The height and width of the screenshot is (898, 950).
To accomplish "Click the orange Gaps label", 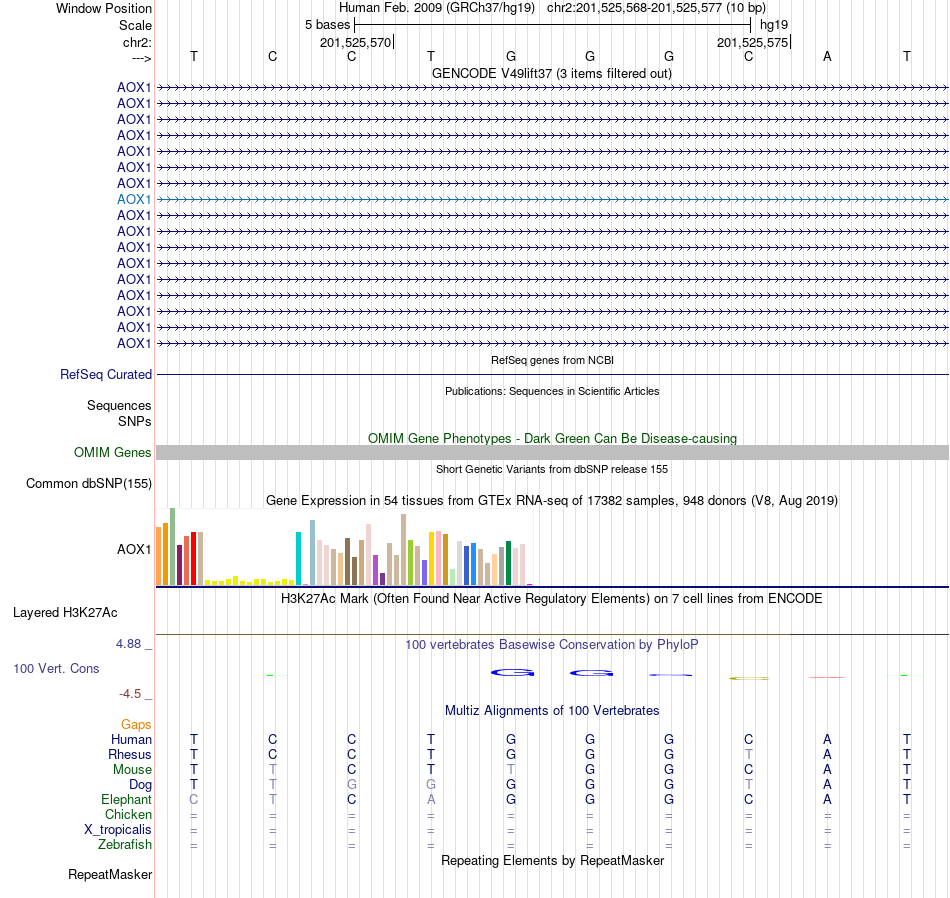I will [x=136, y=725].
